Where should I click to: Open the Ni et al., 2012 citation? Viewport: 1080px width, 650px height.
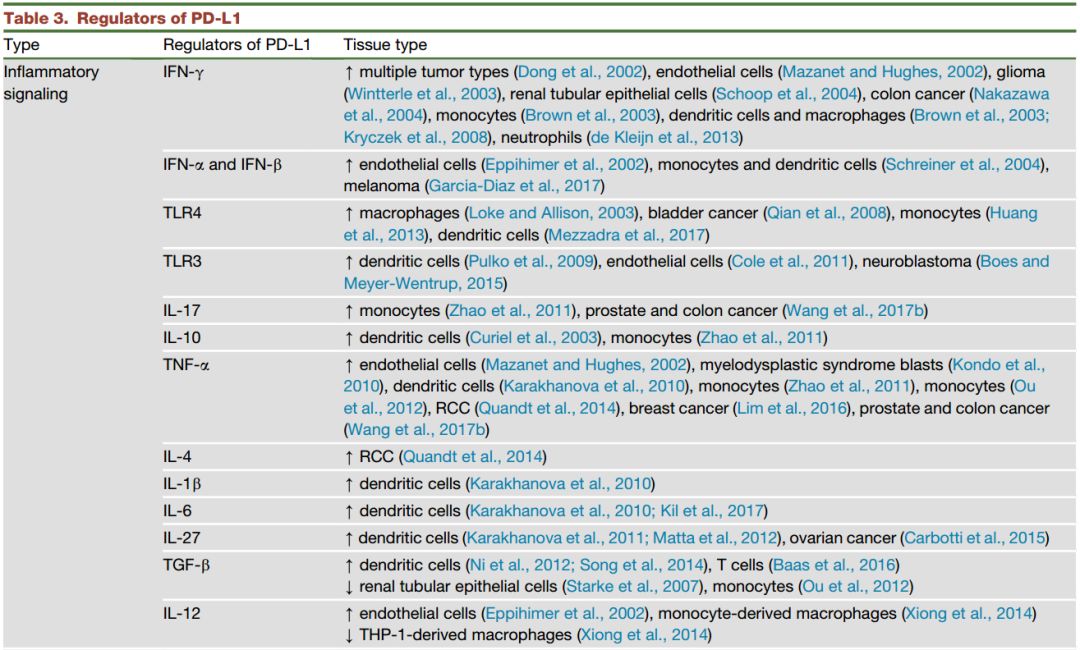coord(519,565)
